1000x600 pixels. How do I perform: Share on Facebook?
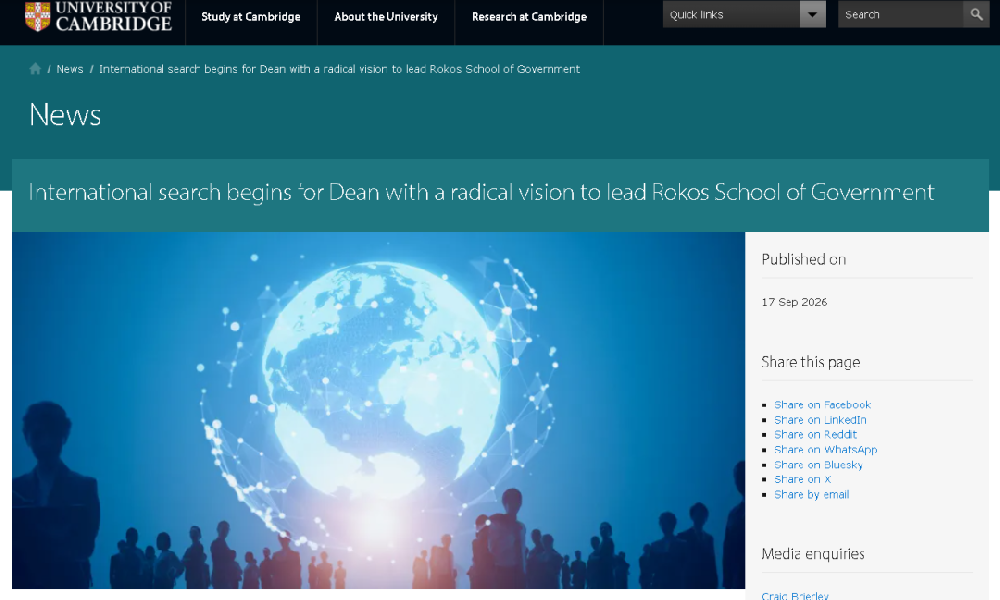click(x=822, y=405)
